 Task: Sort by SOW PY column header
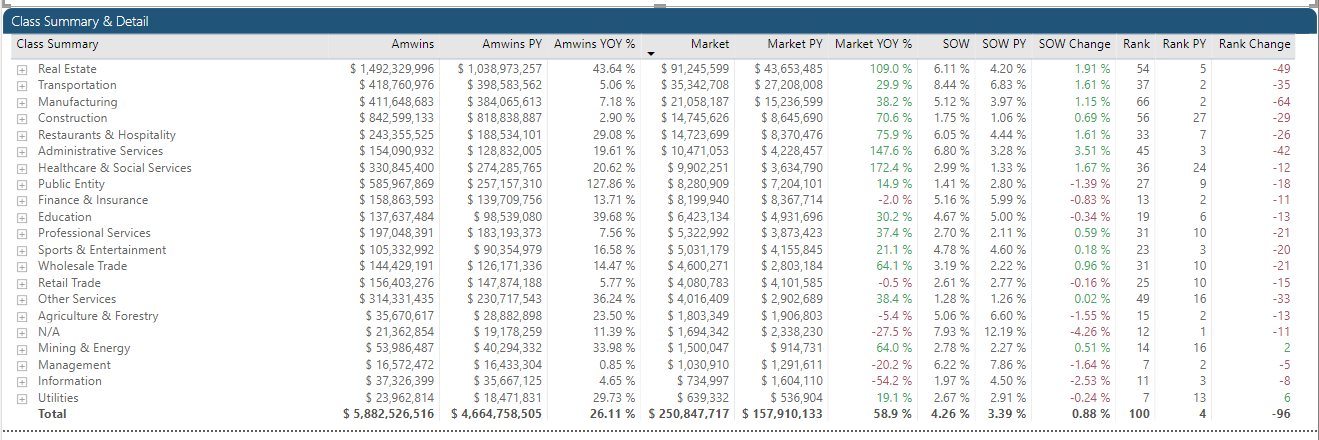coord(1004,44)
